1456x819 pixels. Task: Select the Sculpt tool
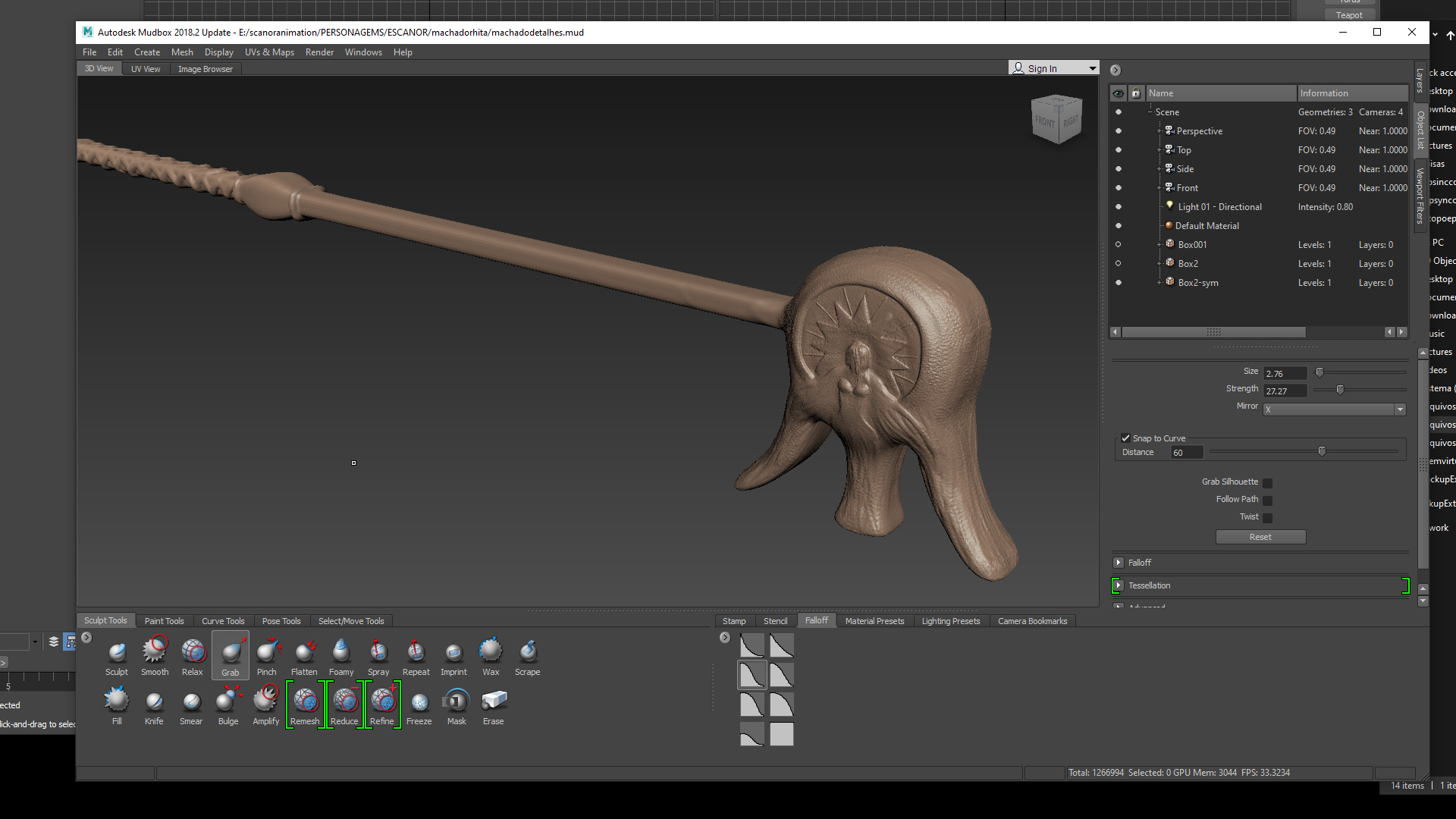click(117, 657)
